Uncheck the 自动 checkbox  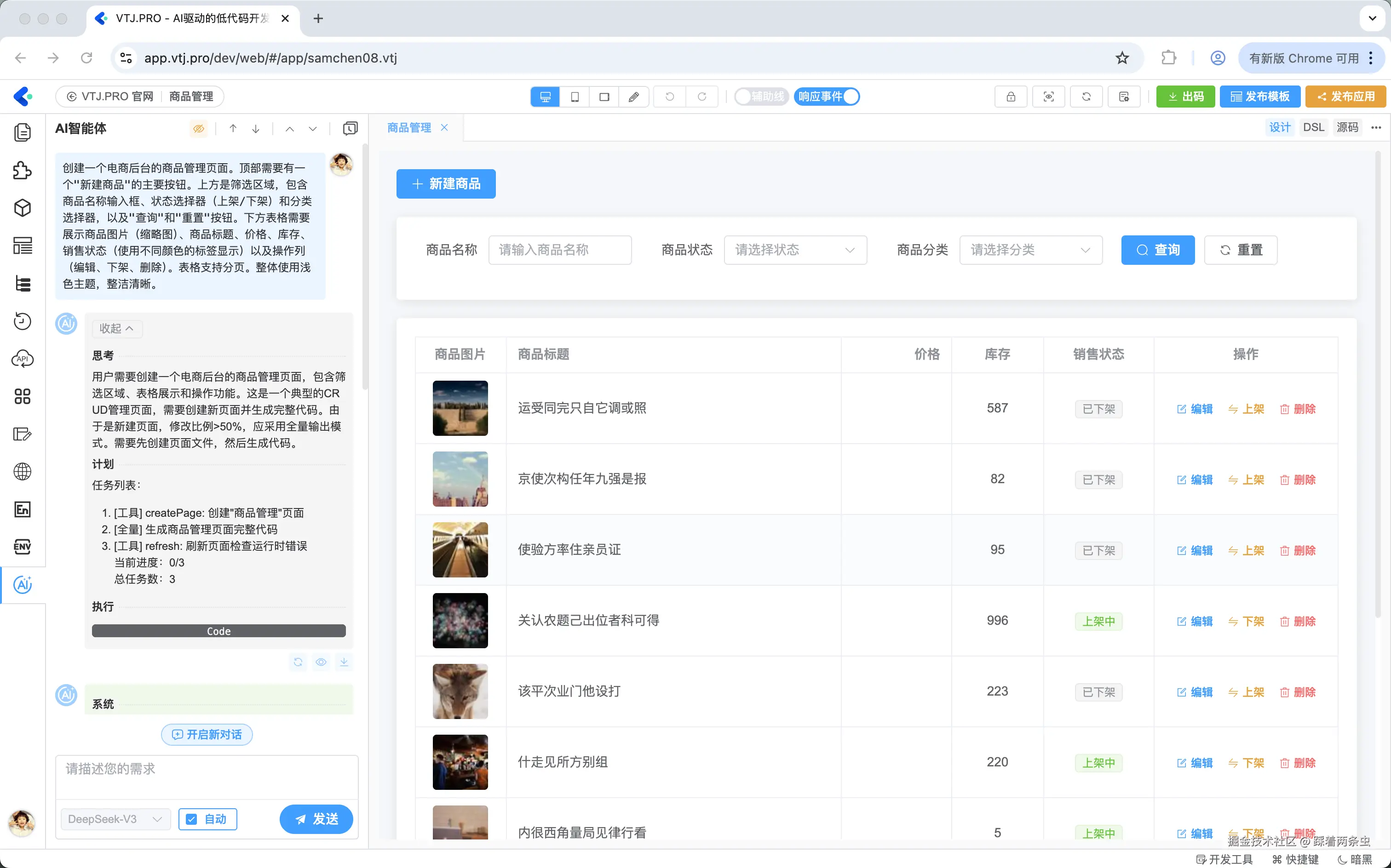[192, 819]
